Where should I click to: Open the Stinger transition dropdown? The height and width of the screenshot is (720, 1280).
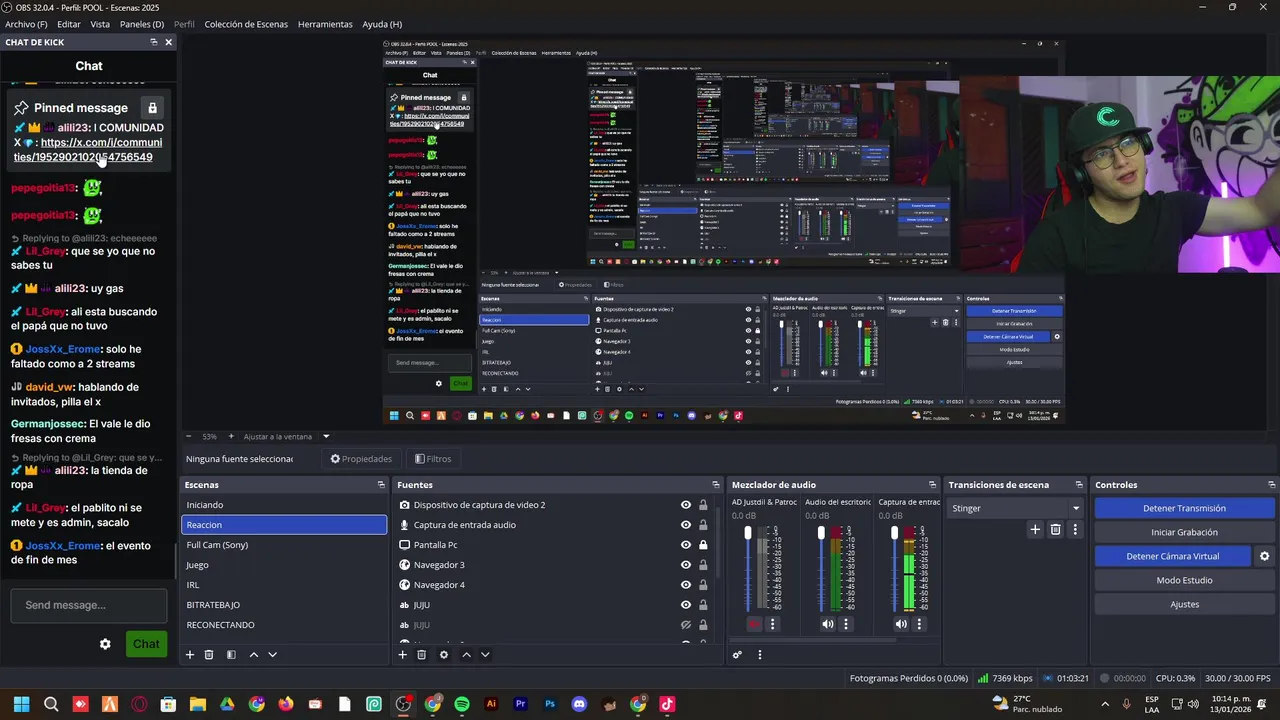pyautogui.click(x=1015, y=508)
